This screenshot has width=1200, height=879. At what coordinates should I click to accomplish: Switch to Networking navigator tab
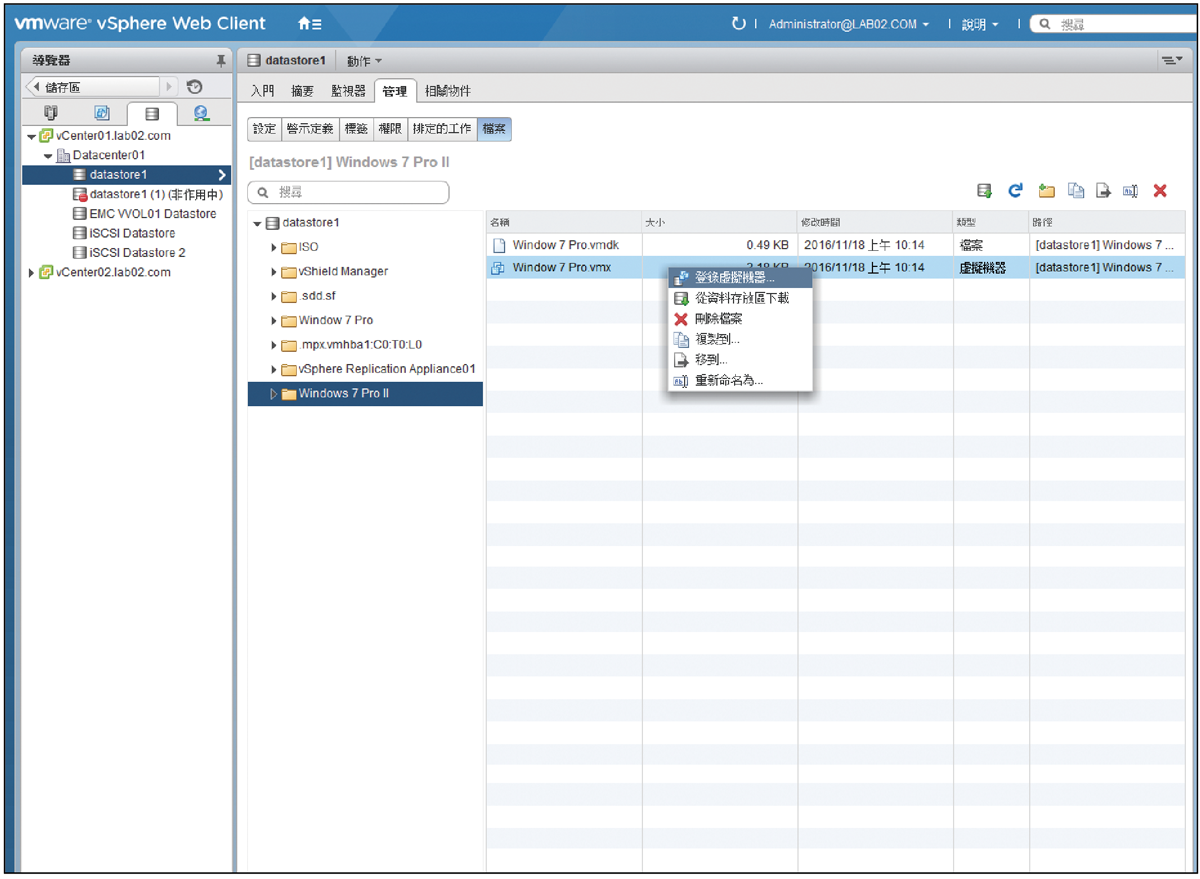point(201,113)
